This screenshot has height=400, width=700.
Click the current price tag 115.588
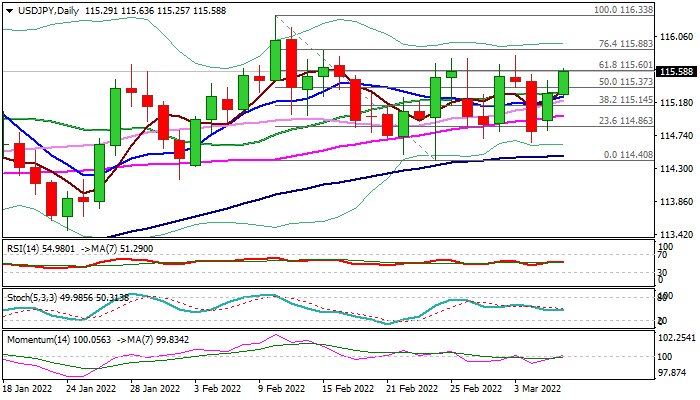pos(676,72)
